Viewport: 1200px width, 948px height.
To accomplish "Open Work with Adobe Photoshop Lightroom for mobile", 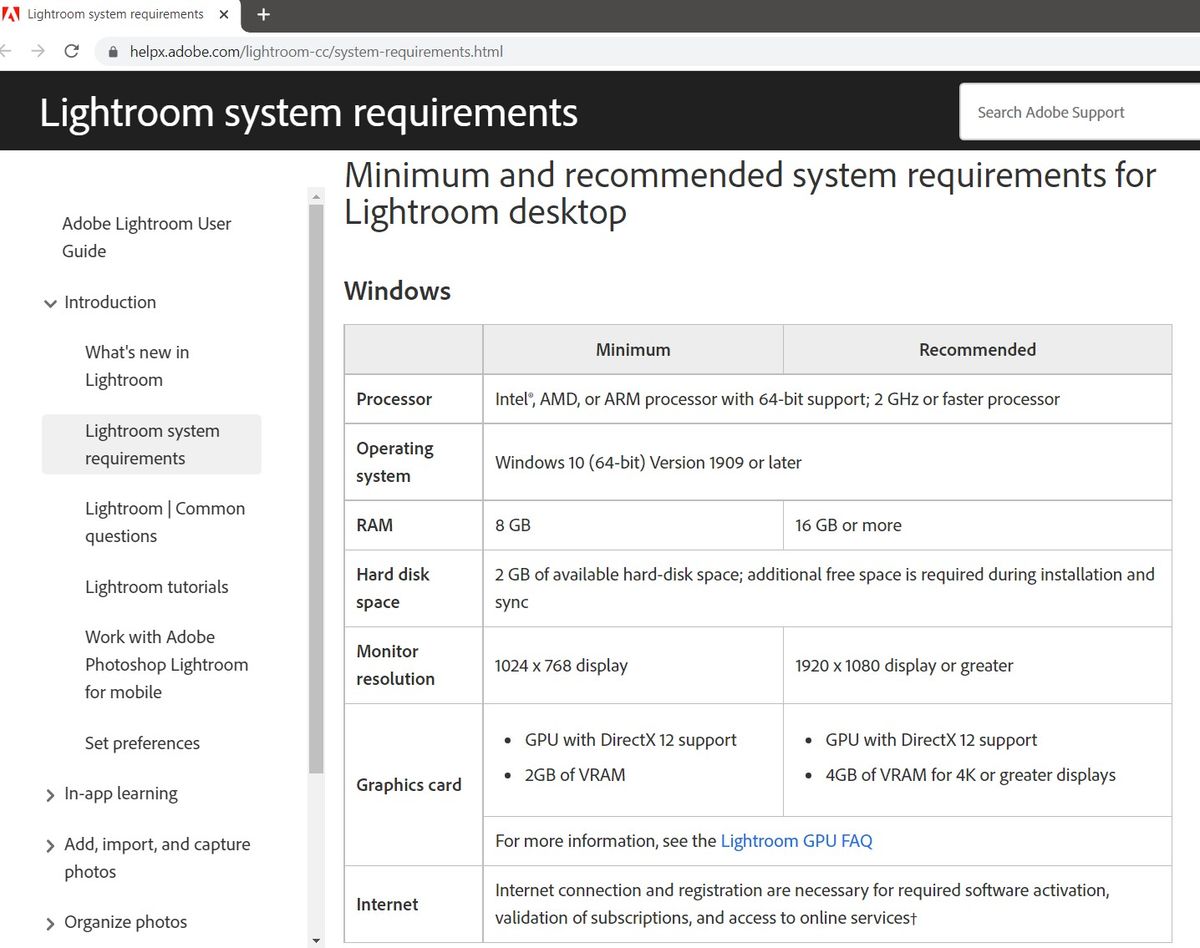I will (166, 664).
